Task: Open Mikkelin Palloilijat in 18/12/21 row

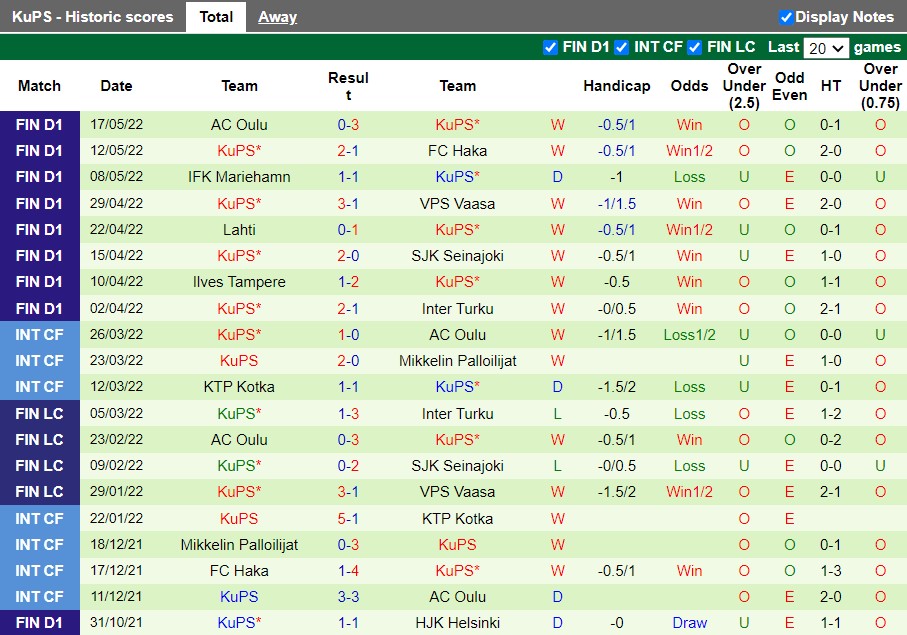Action: [x=239, y=545]
